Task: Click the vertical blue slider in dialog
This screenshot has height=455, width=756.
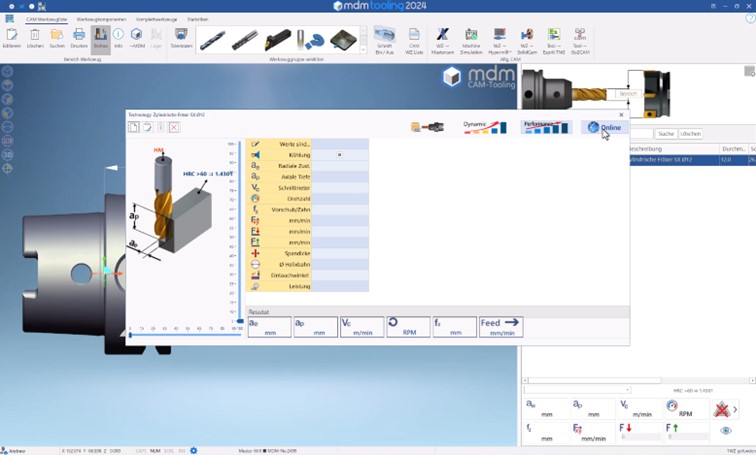Action: coord(240,231)
